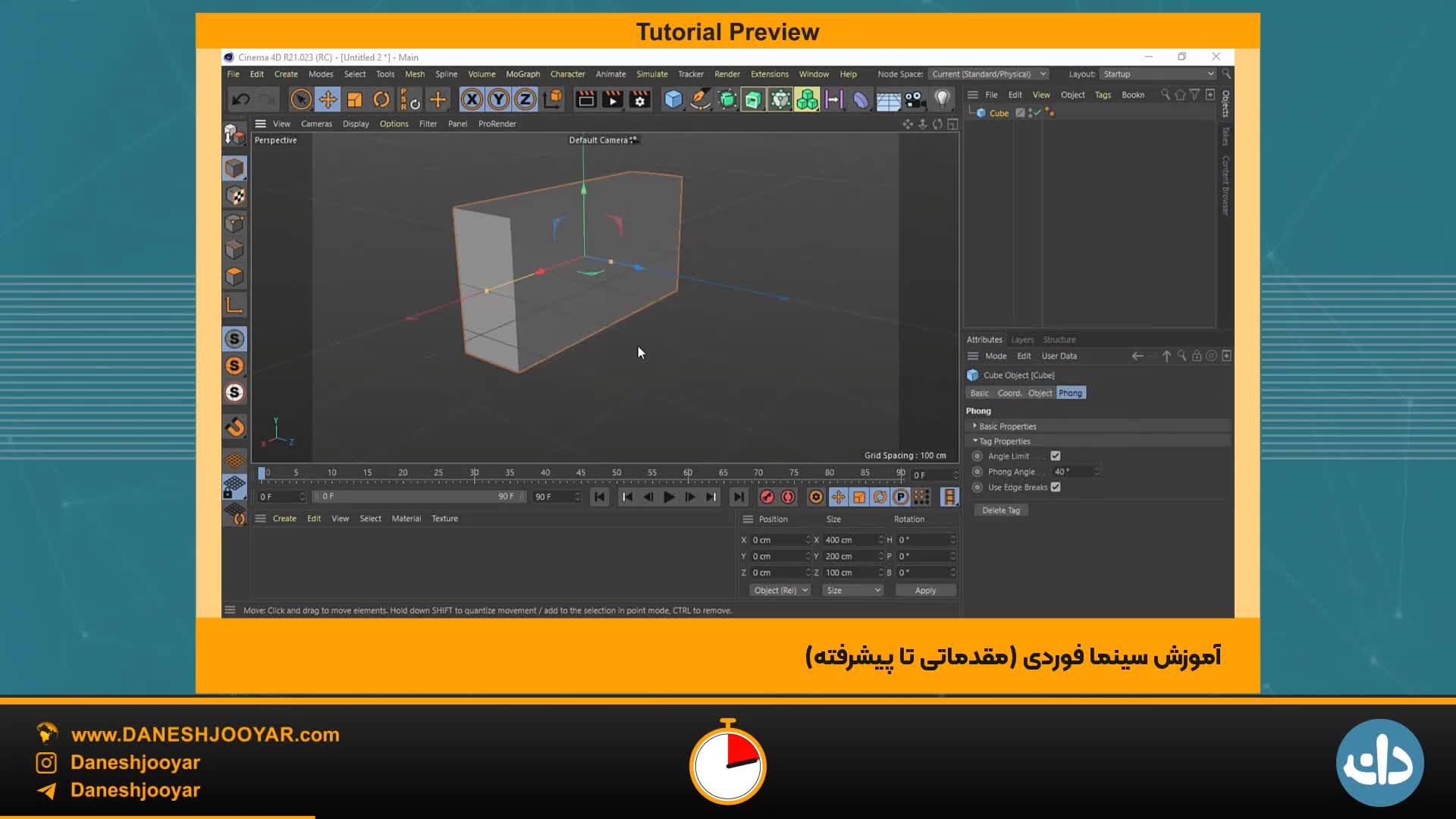Uncheck the Angle Limit checkbox

point(1056,456)
